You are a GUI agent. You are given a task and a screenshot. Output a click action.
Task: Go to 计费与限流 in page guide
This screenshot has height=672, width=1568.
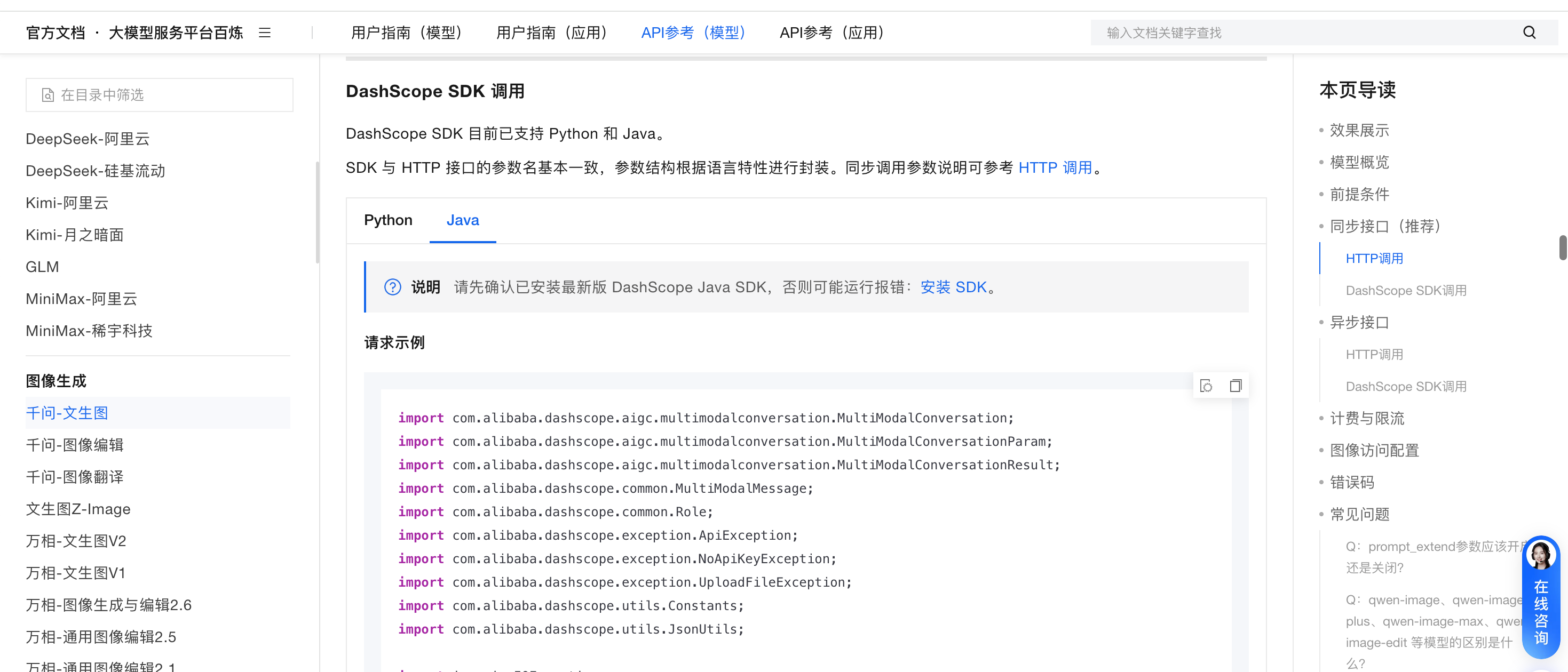pyautogui.click(x=1366, y=419)
